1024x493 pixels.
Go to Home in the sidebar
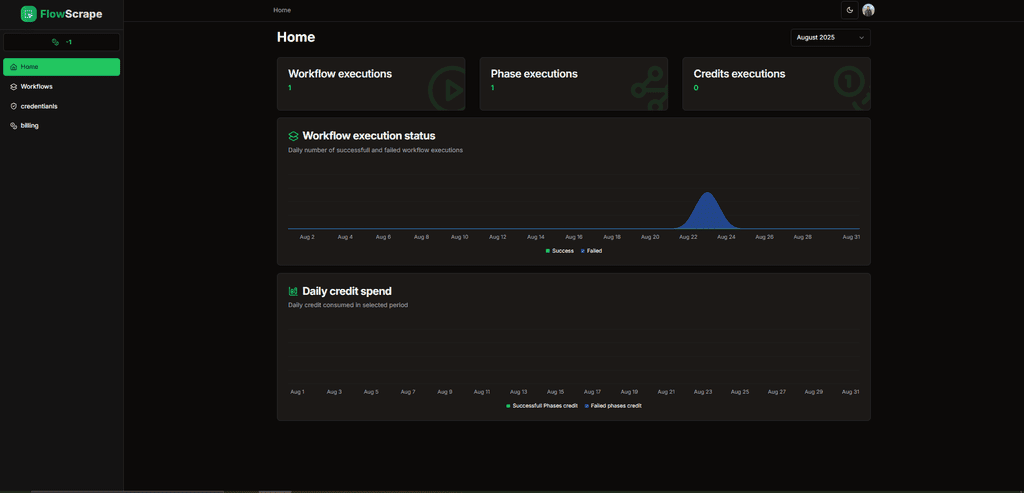point(61,67)
